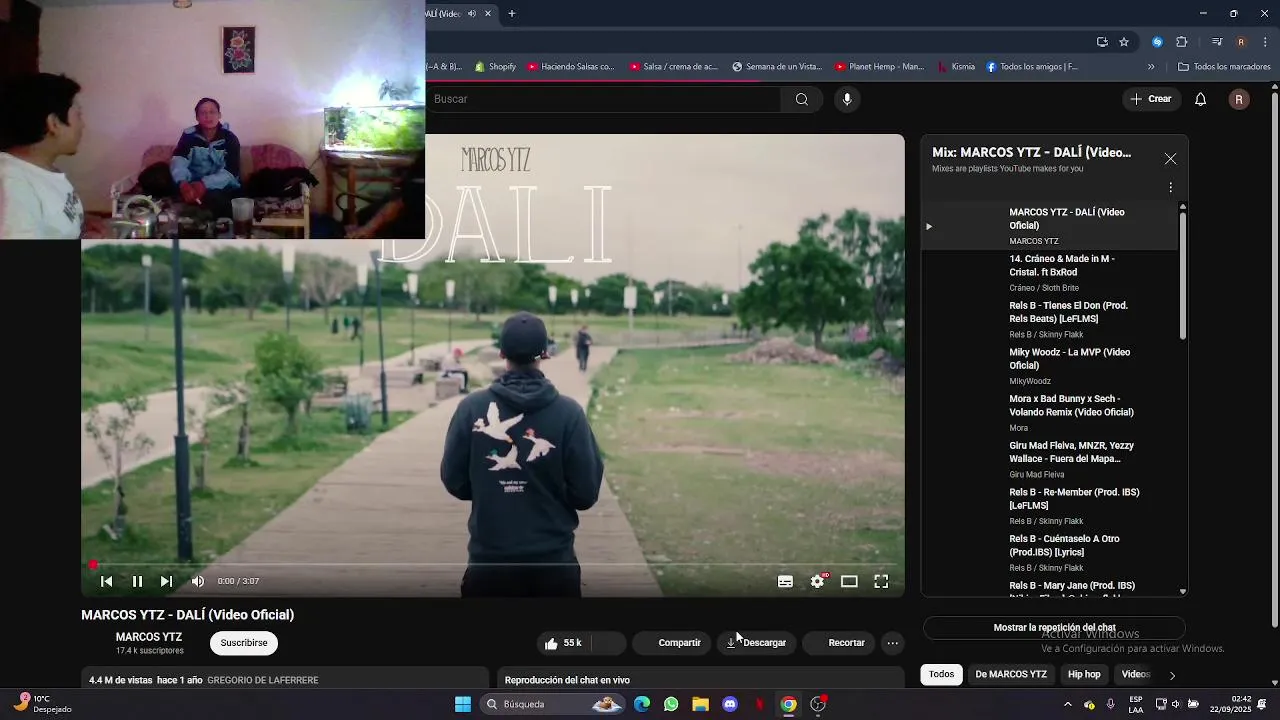Screen dimensions: 1280x720
Task: Play Miky Woodz - La MVP from playlist
Action: [x=1048, y=366]
